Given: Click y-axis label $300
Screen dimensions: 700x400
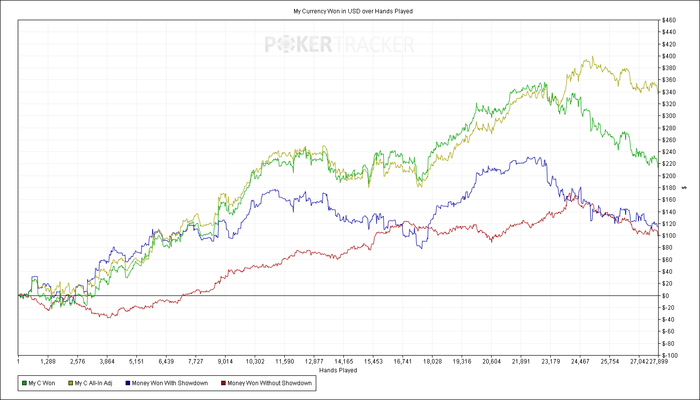Looking at the screenshot, I should pos(668,116).
